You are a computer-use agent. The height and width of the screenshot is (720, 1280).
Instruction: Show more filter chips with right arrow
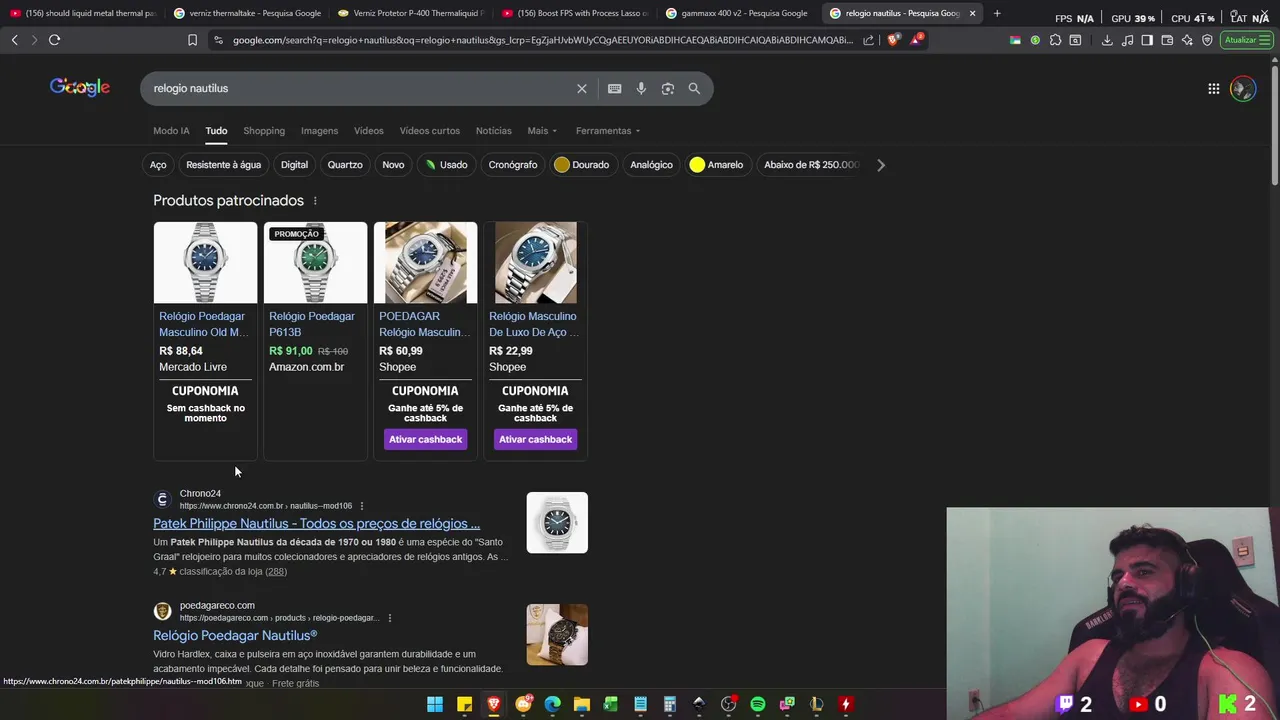pos(881,165)
